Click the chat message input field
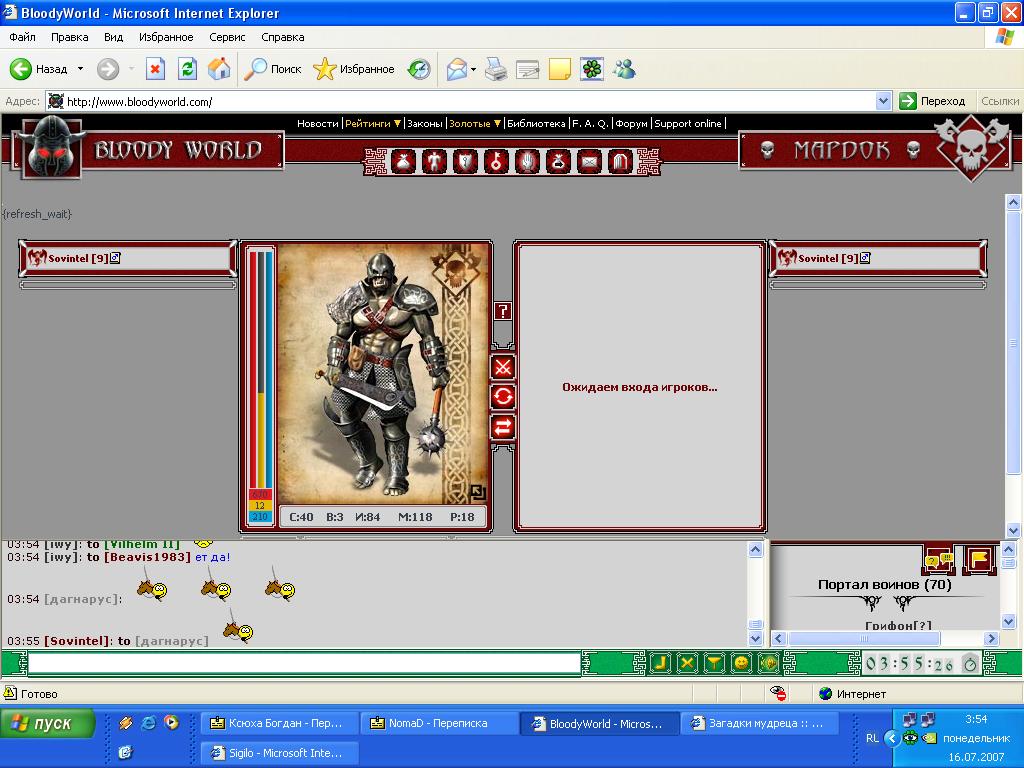 coord(304,664)
